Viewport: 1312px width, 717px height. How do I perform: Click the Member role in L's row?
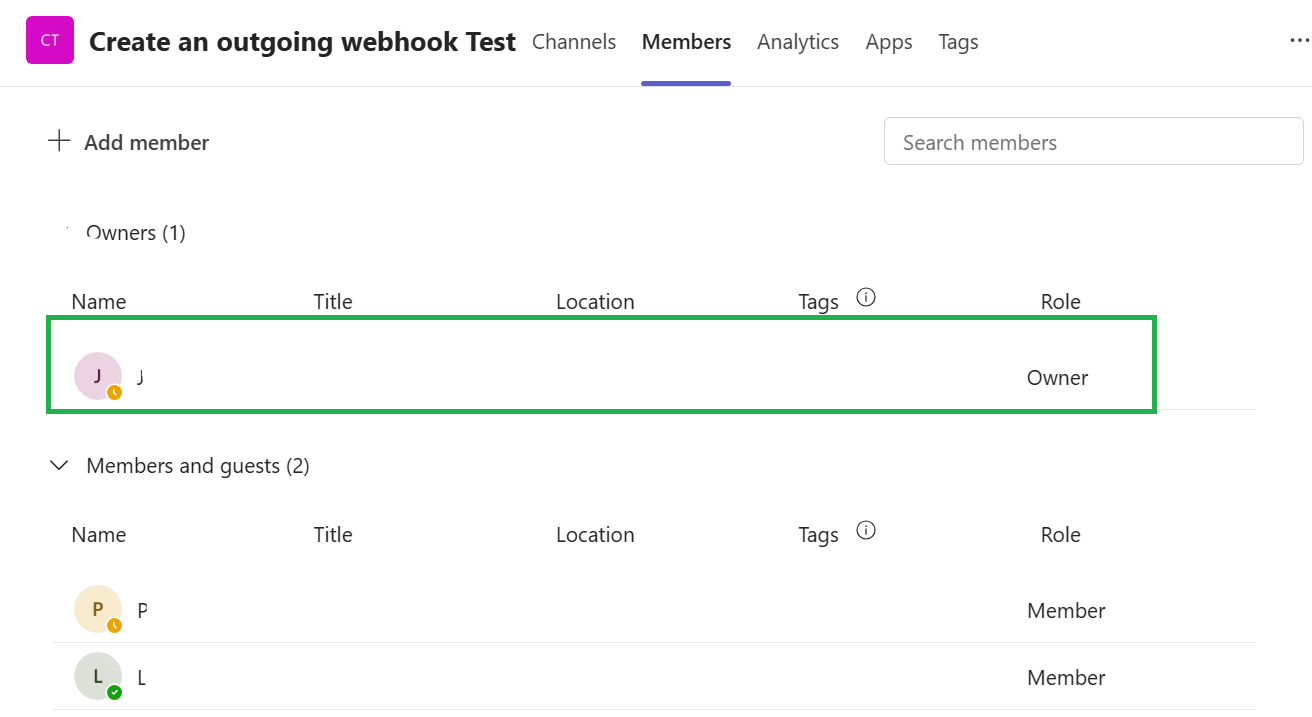(1066, 678)
